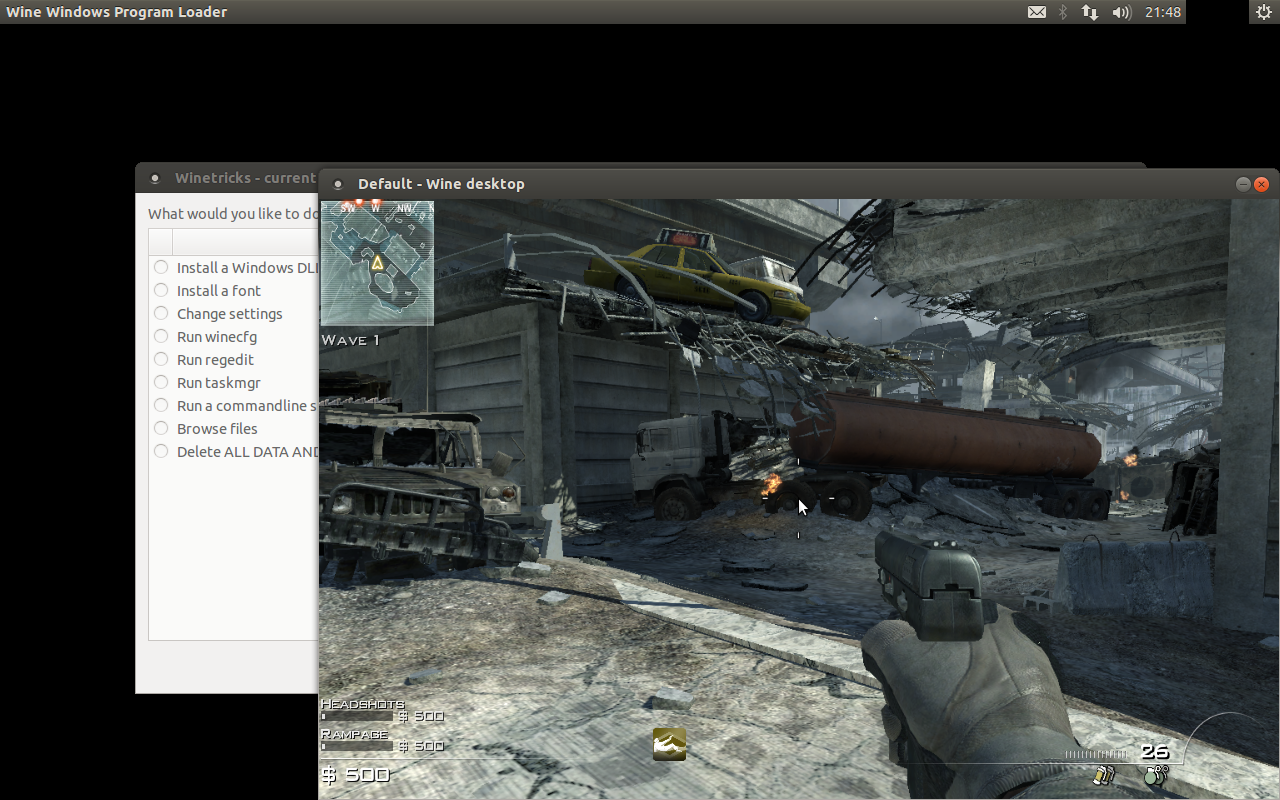Click the Headshots challenge progress bar

point(357,716)
